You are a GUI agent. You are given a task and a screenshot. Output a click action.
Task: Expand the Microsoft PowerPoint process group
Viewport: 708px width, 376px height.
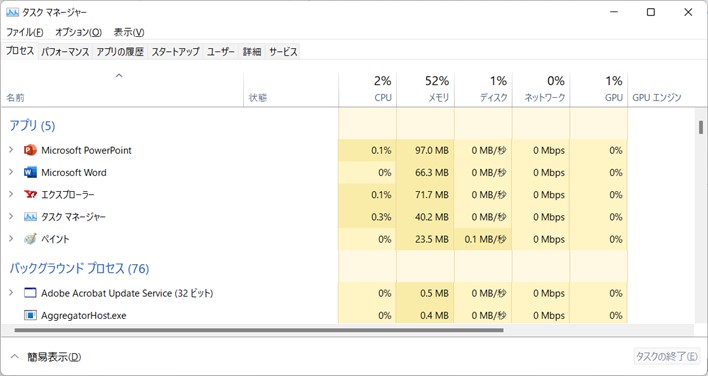pos(11,150)
